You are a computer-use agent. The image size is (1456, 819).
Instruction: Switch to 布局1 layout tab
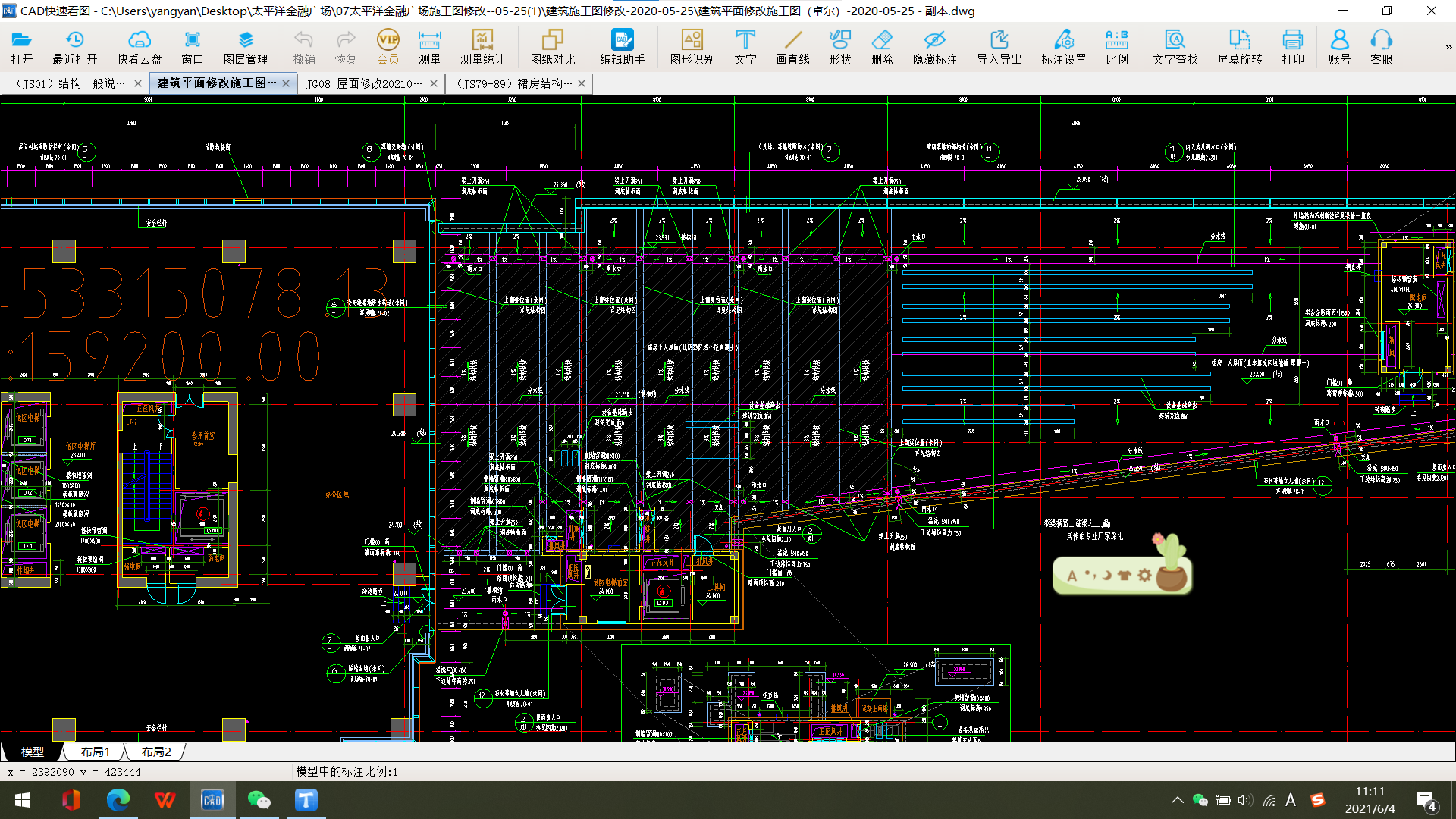(x=95, y=752)
